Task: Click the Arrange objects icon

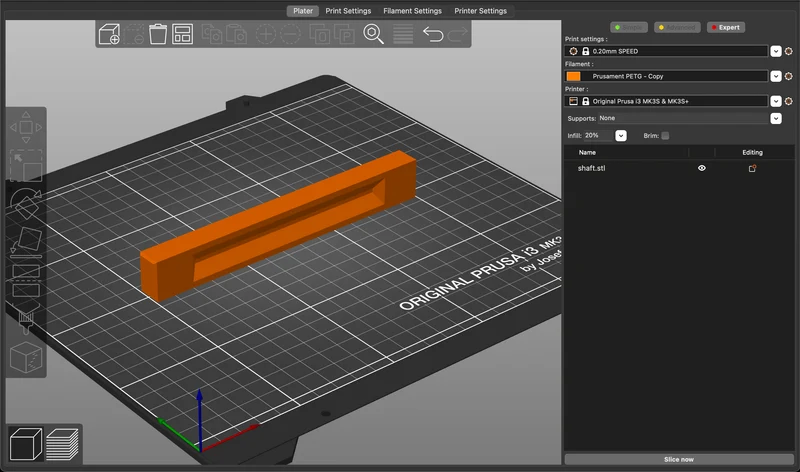Action: click(183, 34)
